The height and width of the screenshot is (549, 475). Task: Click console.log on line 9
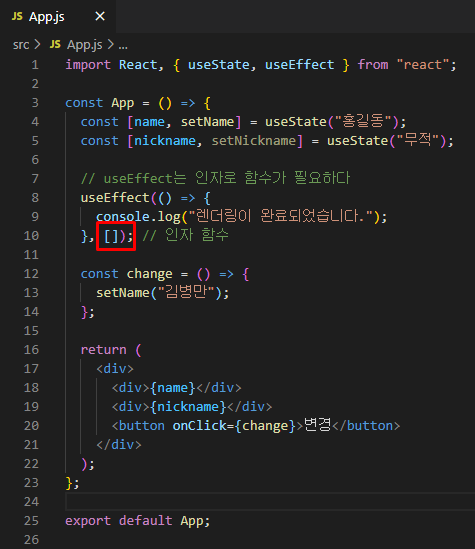[138, 217]
